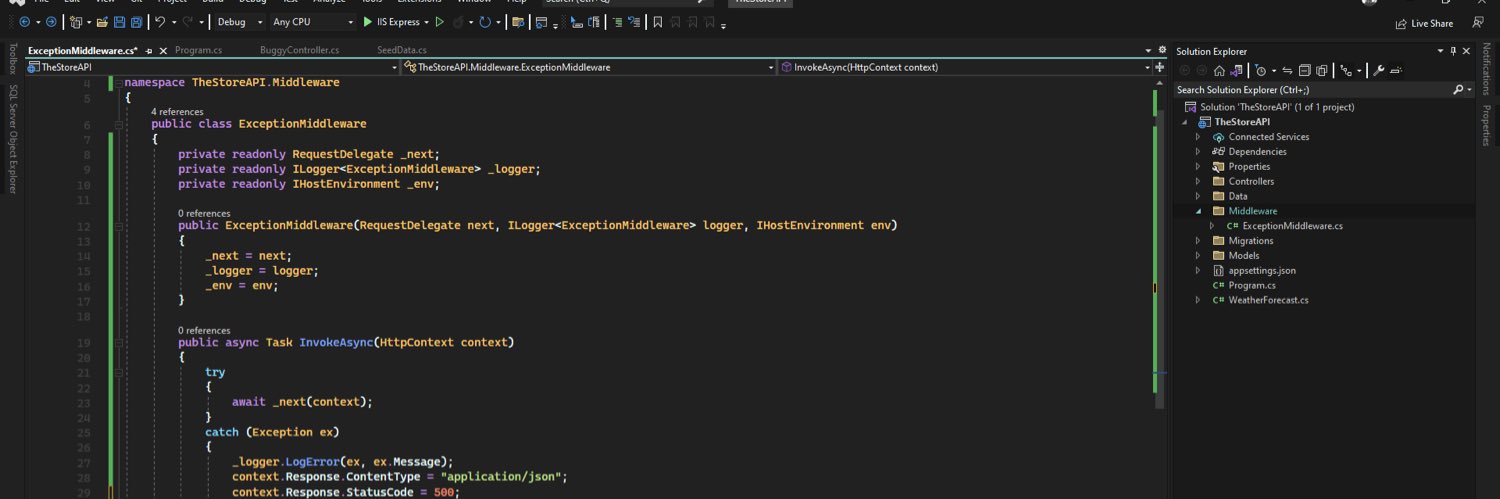Screen dimensions: 1500x499
Task: Switch between solutions and folder views
Action: coord(1237,71)
